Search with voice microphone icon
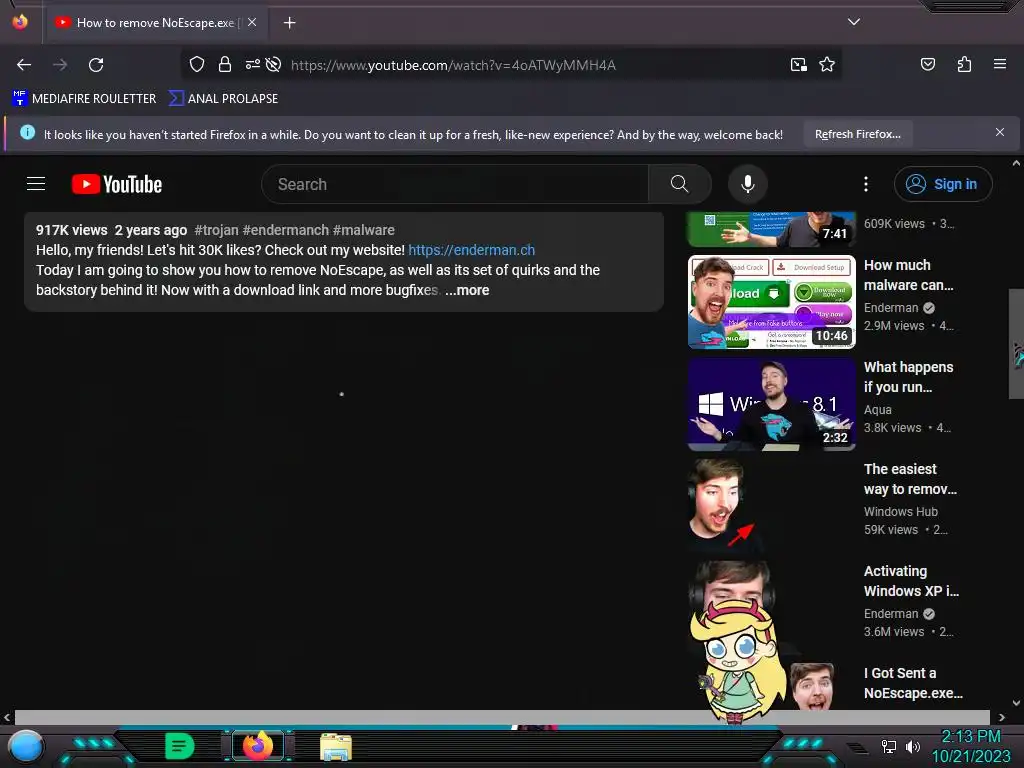Screen dimensions: 1024x768 pyautogui.click(x=748, y=184)
